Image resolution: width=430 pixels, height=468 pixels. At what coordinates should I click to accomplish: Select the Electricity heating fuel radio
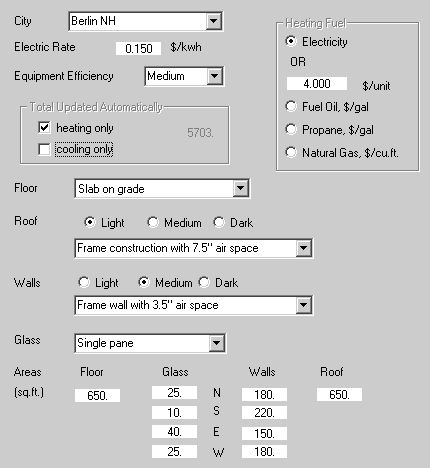click(291, 41)
